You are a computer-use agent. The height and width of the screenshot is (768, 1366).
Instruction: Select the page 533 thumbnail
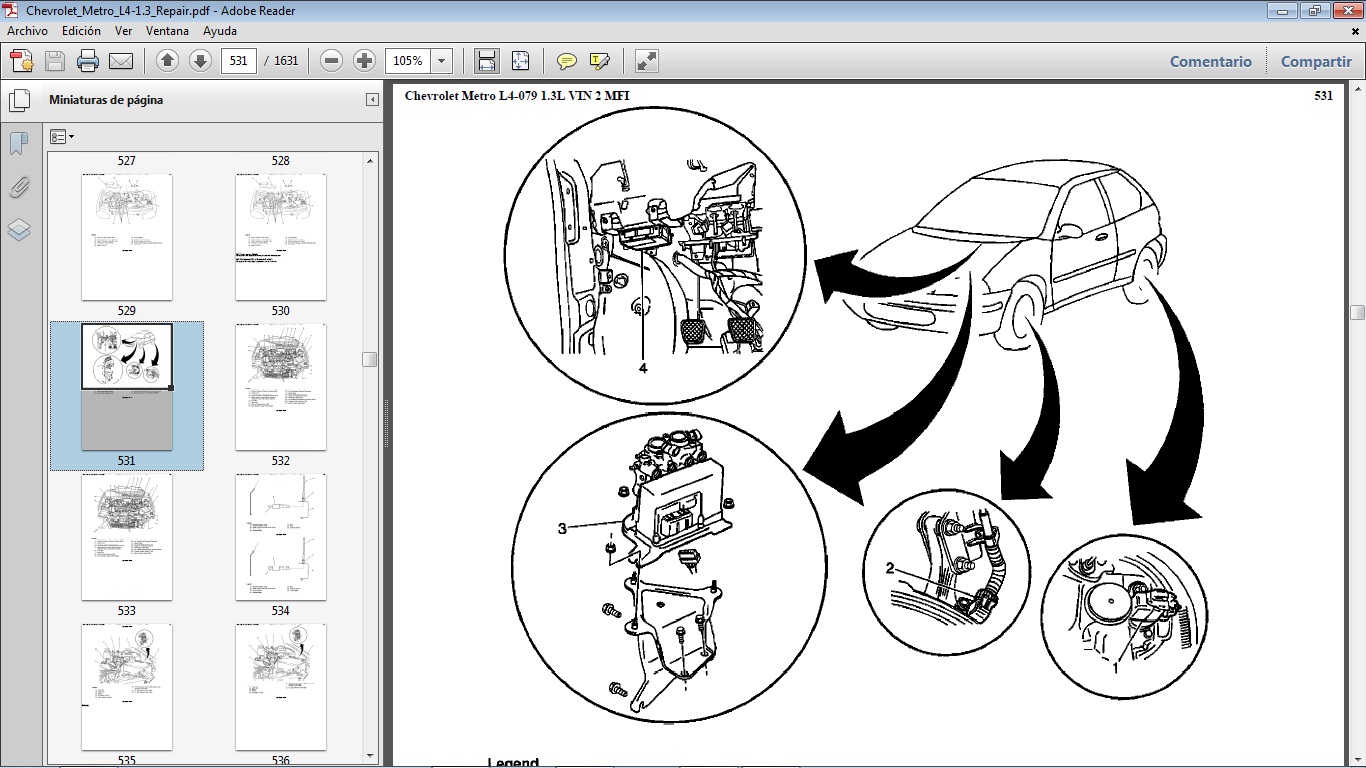coord(126,537)
